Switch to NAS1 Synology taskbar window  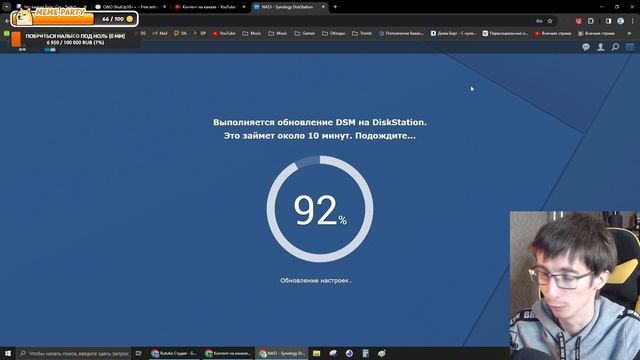click(282, 353)
